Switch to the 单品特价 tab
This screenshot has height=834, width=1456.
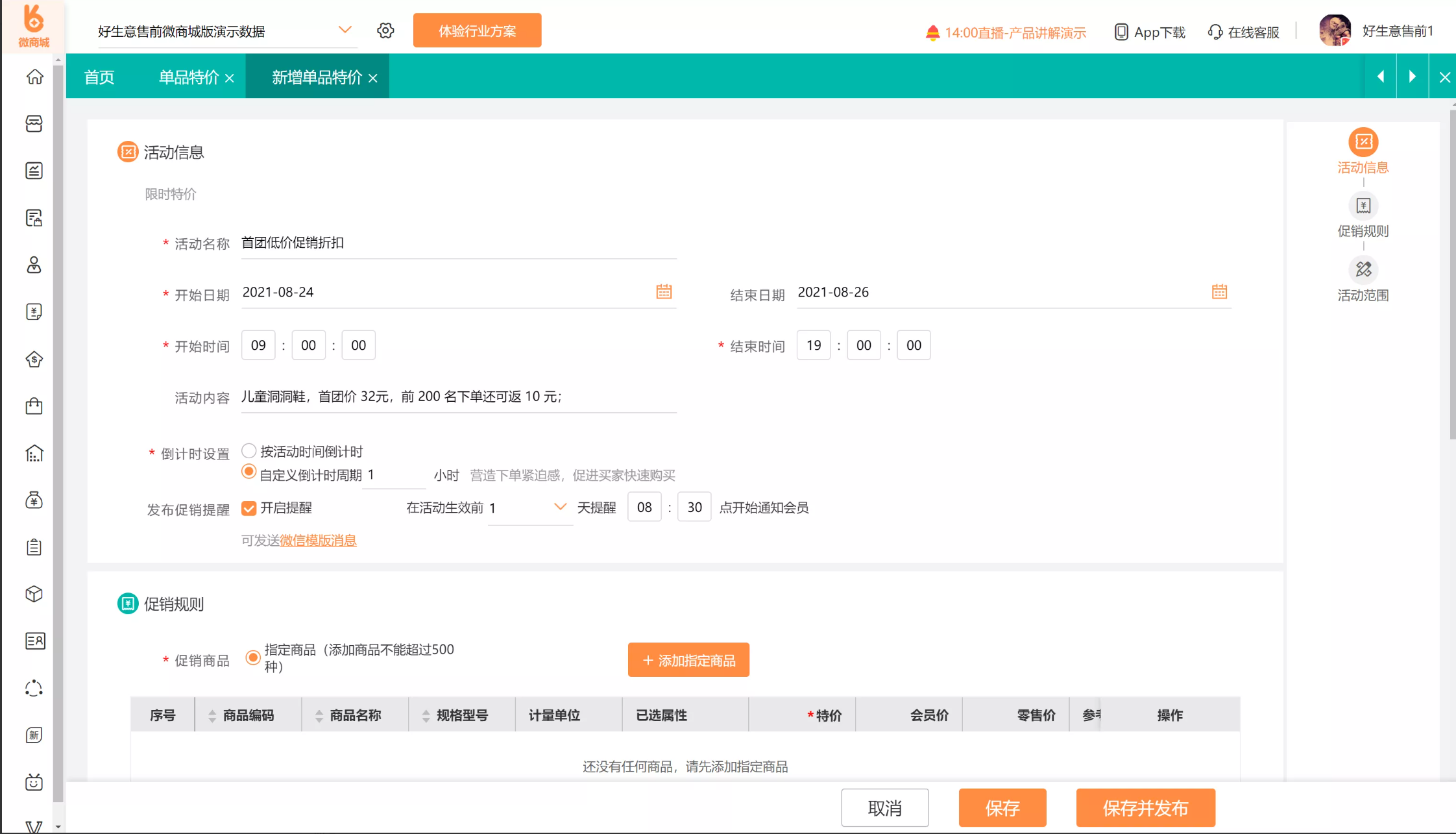pyautogui.click(x=189, y=77)
